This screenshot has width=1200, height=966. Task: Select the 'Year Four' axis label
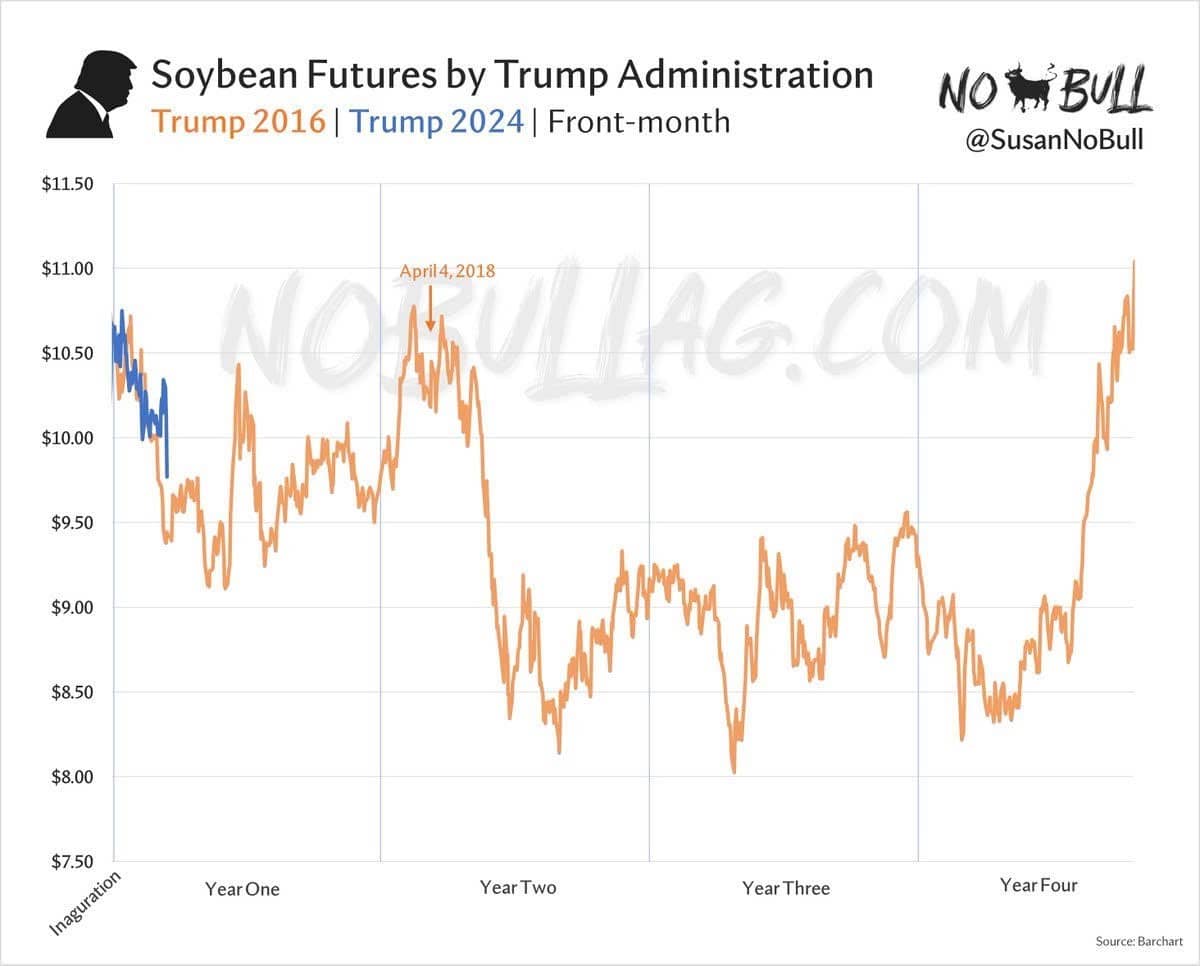tap(1039, 885)
